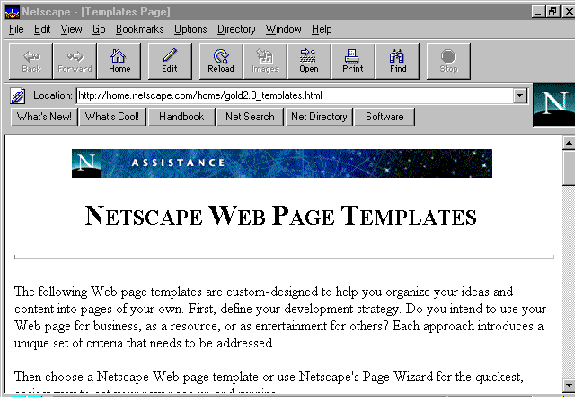Click the What's New! directory button
This screenshot has width=575, height=397.
coord(44,117)
